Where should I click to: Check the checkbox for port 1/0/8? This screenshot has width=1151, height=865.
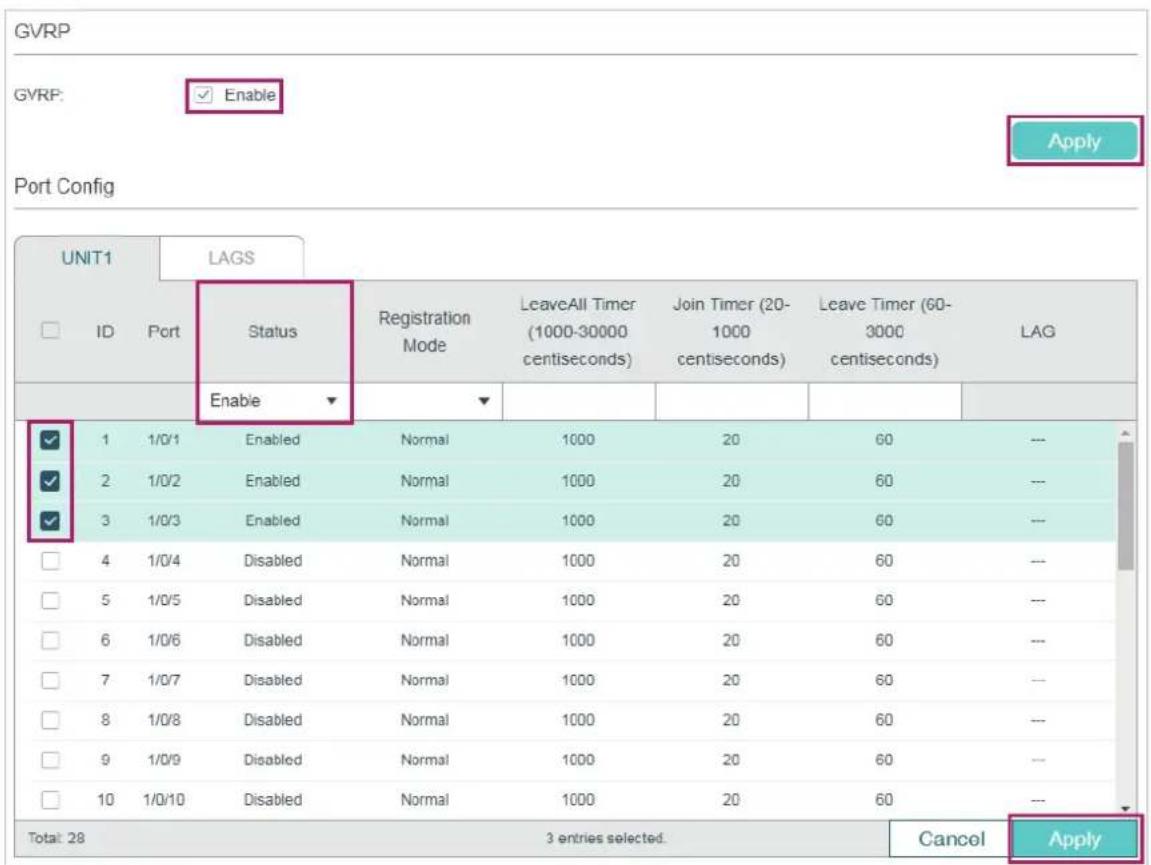(50, 720)
